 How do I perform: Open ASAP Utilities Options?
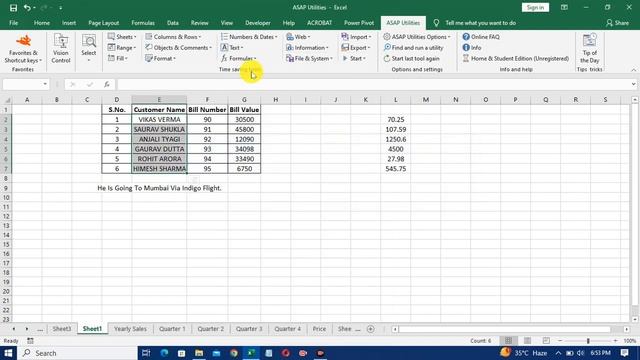417,37
